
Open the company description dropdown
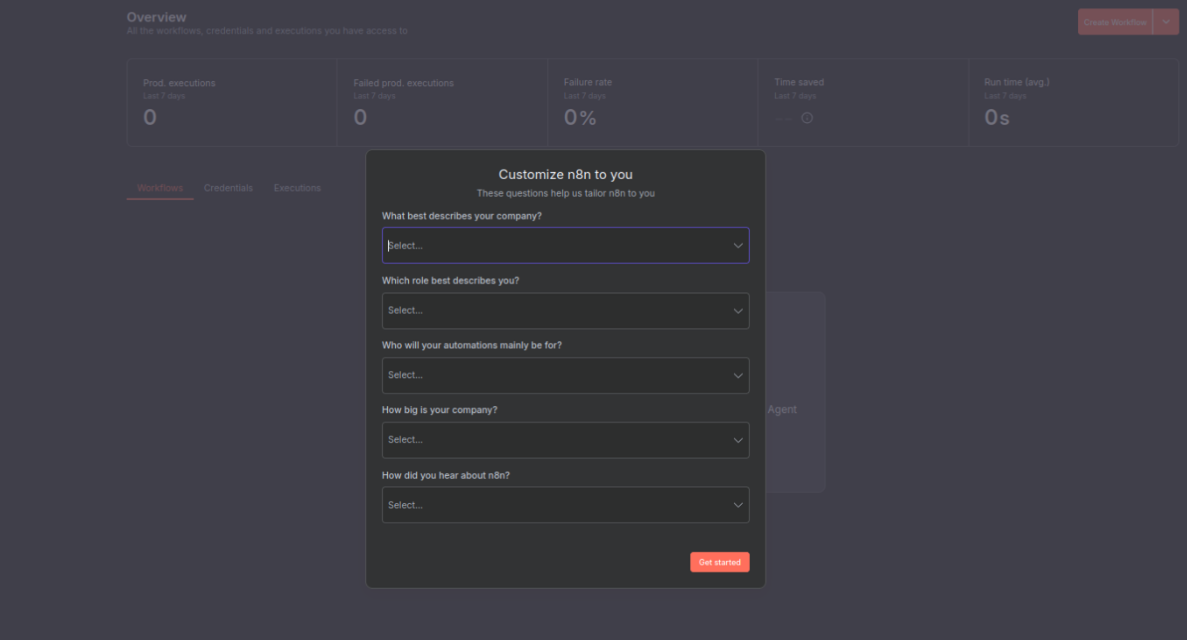pyautogui.click(x=565, y=245)
